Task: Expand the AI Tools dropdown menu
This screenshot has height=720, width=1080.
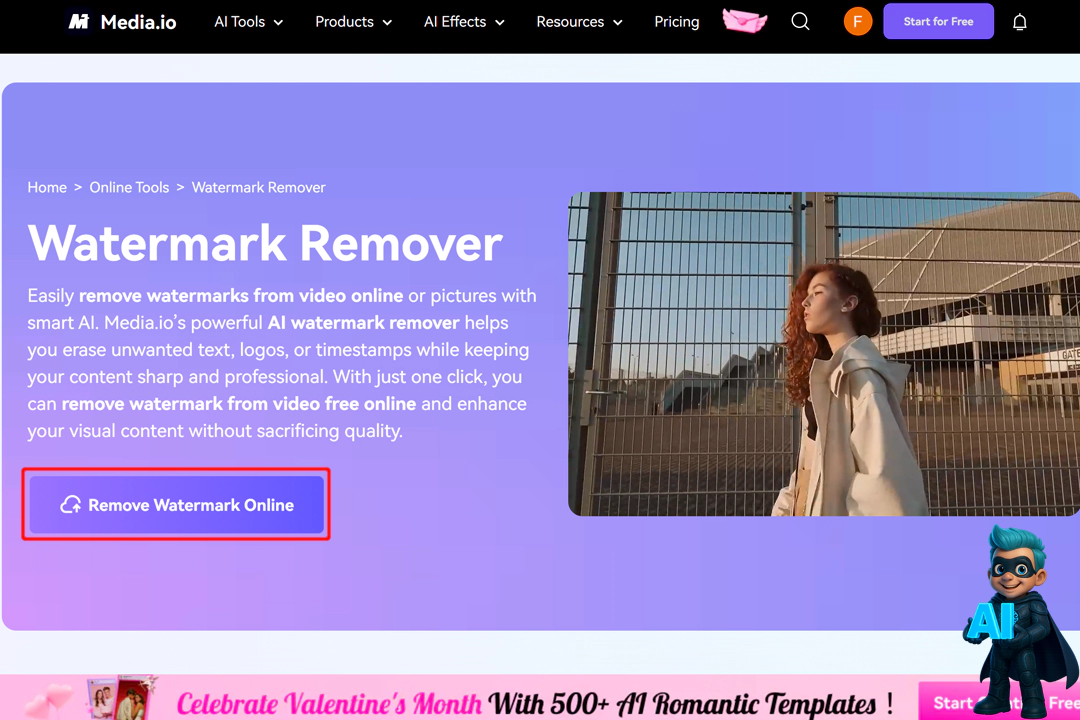Action: pyautogui.click(x=249, y=22)
